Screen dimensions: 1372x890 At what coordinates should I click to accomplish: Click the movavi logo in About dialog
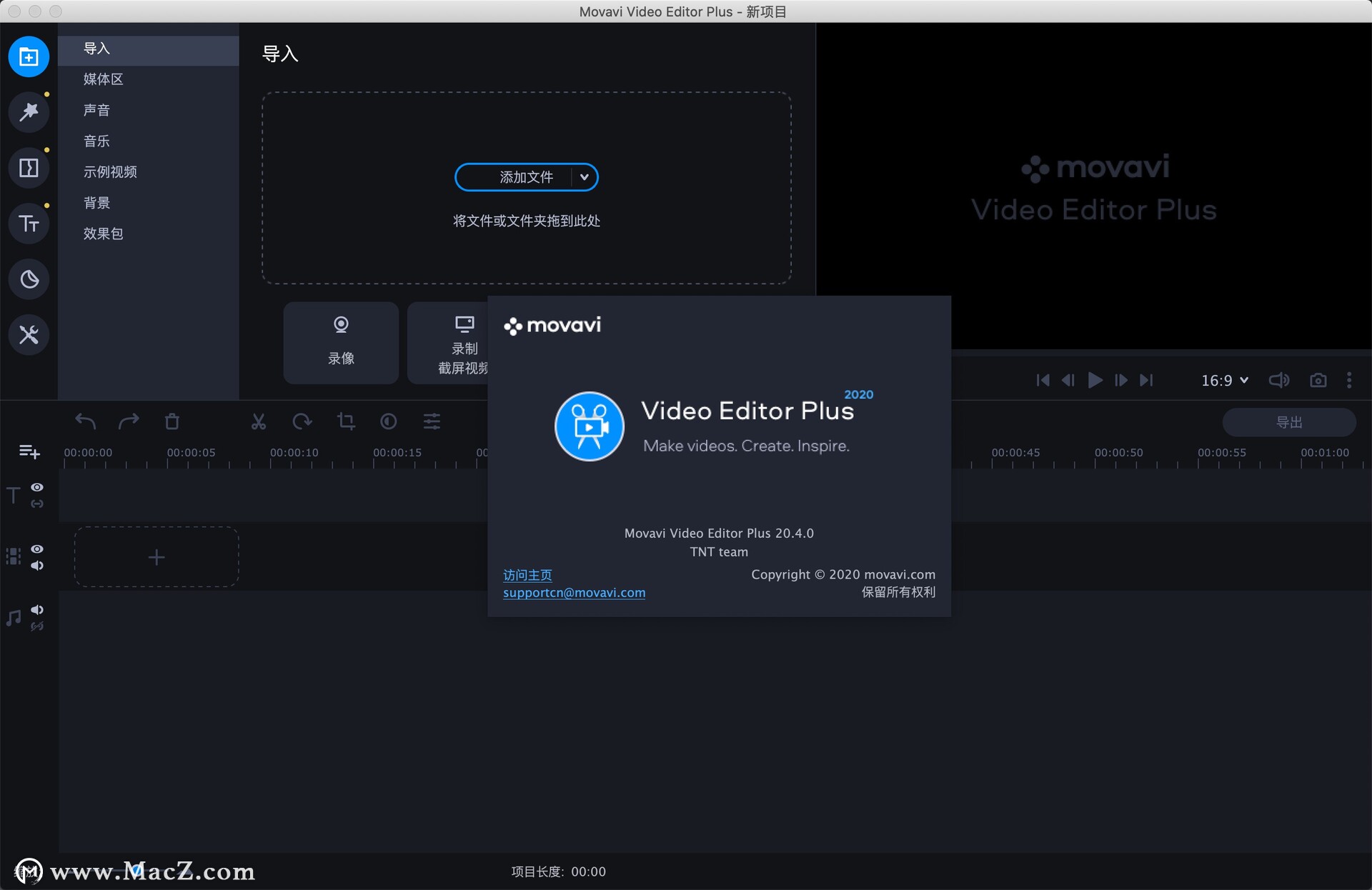coord(552,326)
